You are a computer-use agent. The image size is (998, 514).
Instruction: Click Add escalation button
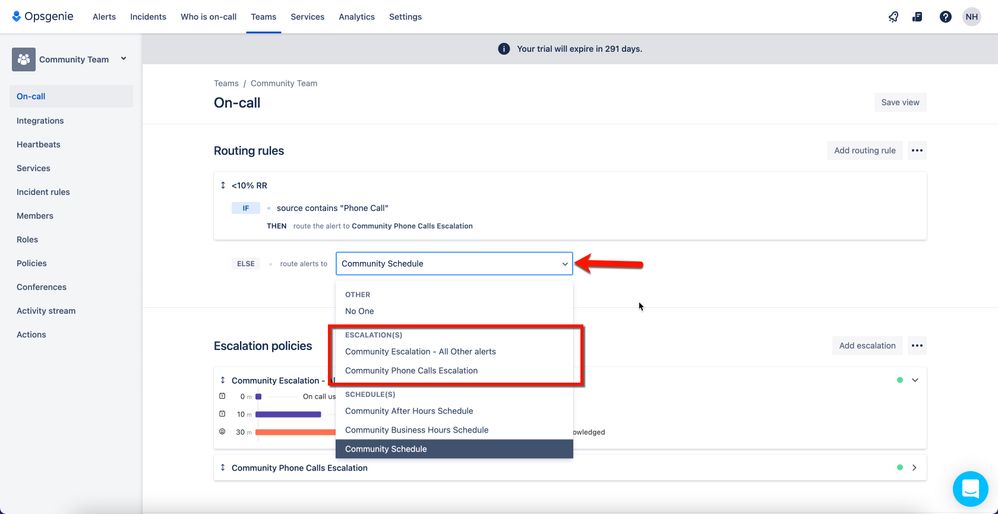coord(867,345)
